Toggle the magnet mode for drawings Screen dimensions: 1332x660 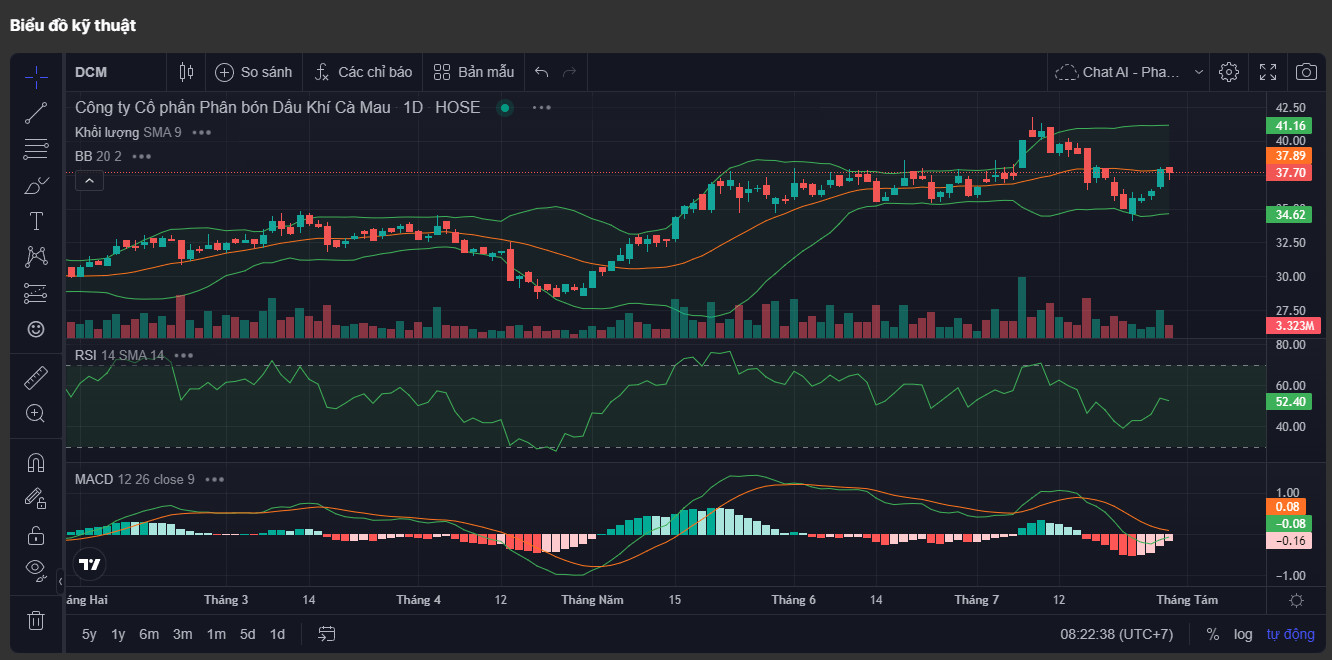click(x=36, y=462)
